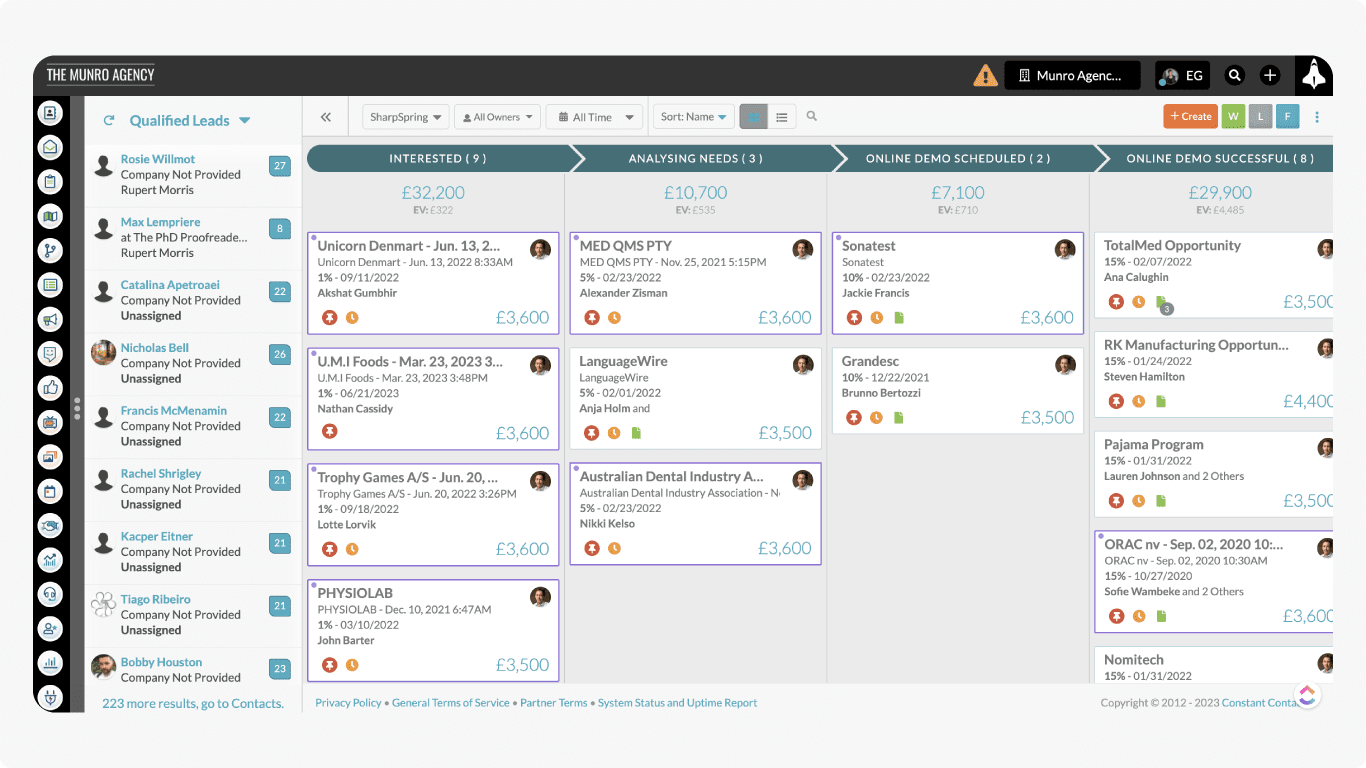The image size is (1366, 768).
Task: Open the Partner Terms link
Action: click(x=554, y=703)
